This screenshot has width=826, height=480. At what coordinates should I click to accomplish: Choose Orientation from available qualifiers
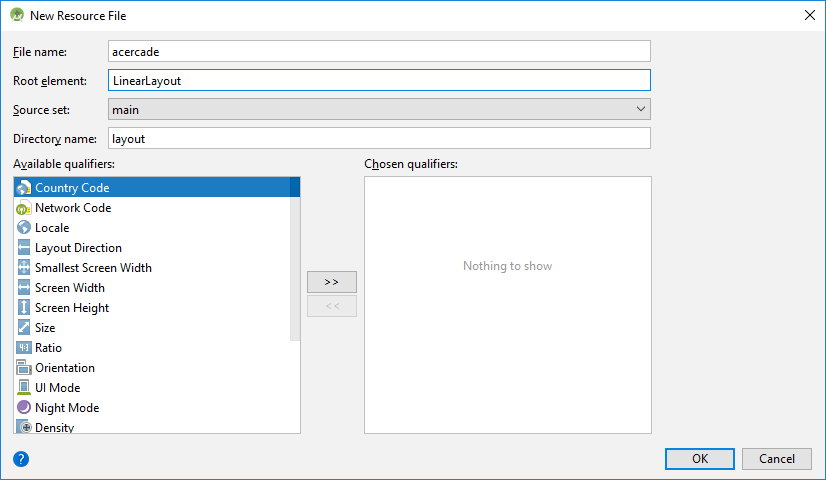point(65,368)
